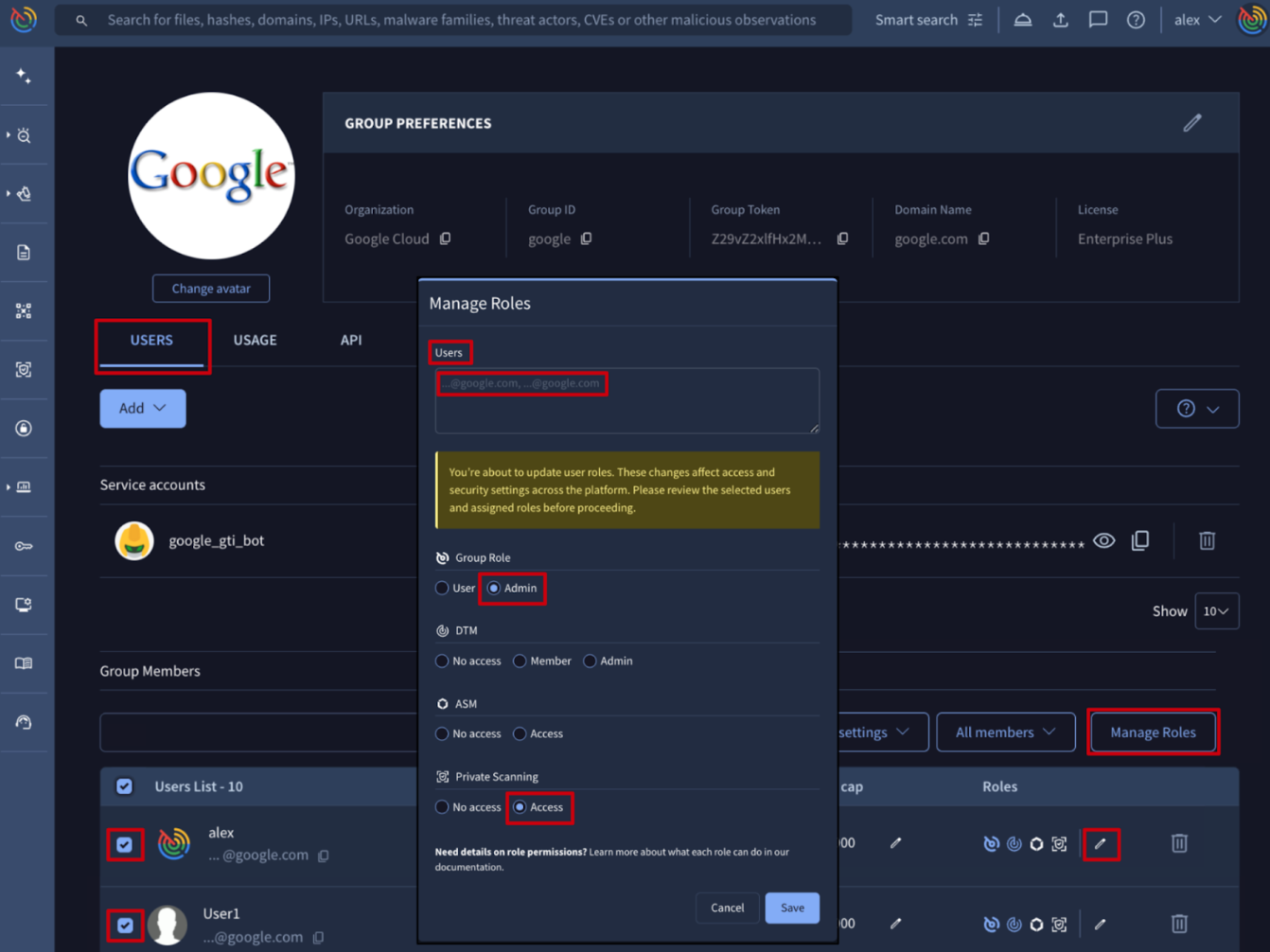
Task: Set DTM role to Admin
Action: point(590,661)
